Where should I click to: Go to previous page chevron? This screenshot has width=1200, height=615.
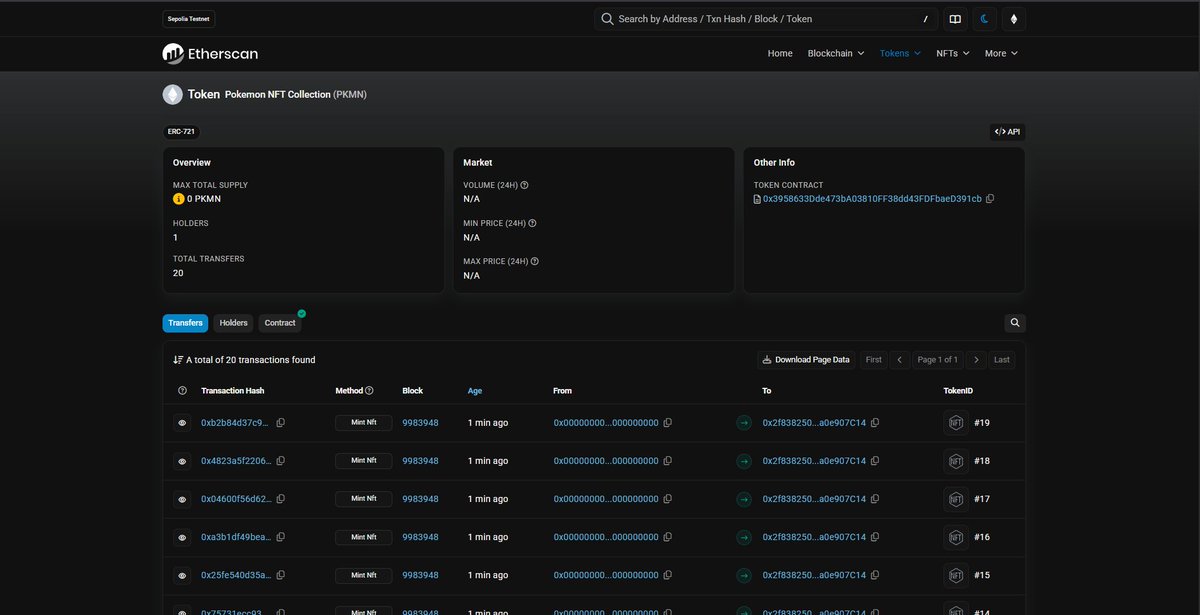point(900,360)
